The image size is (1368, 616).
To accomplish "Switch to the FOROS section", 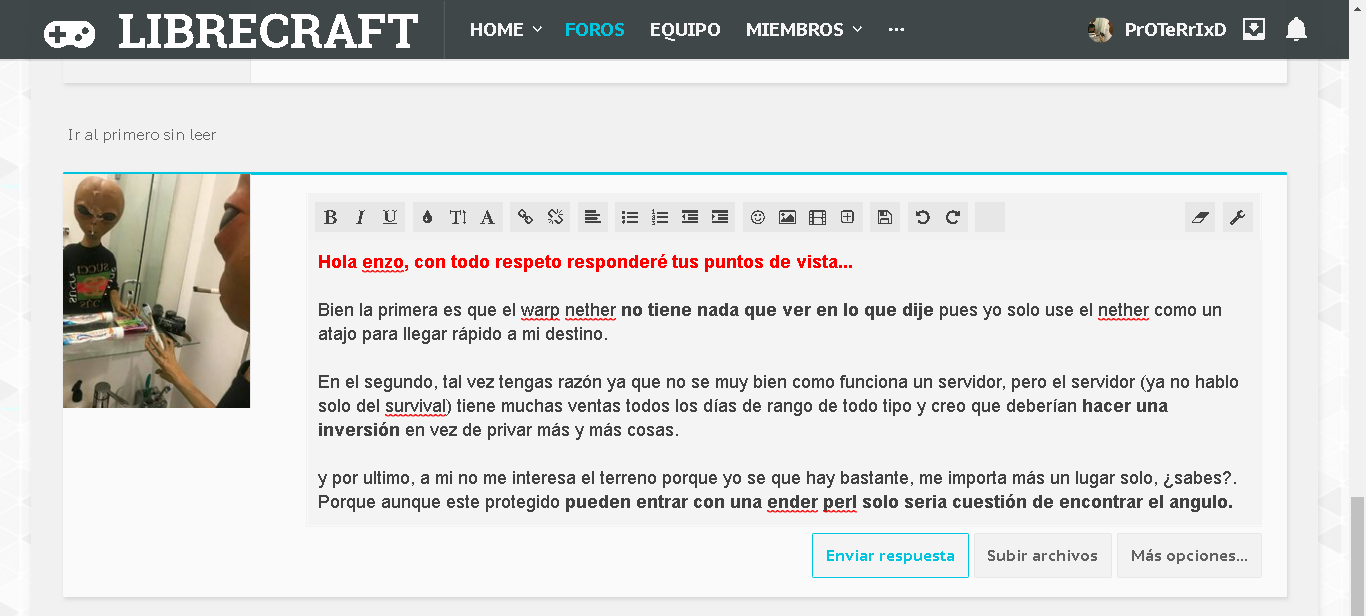I will point(595,29).
